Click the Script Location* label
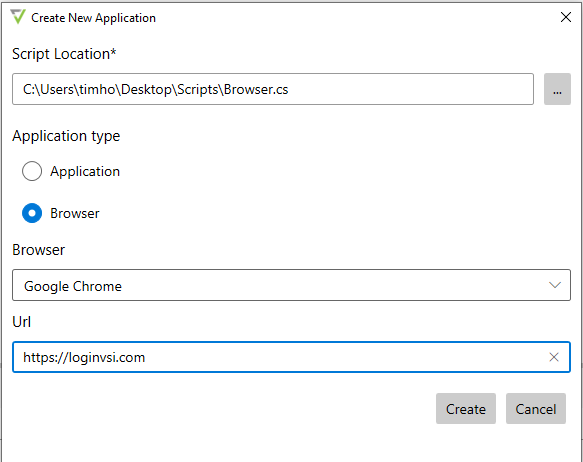Viewport: 583px width, 462px height. 64,54
